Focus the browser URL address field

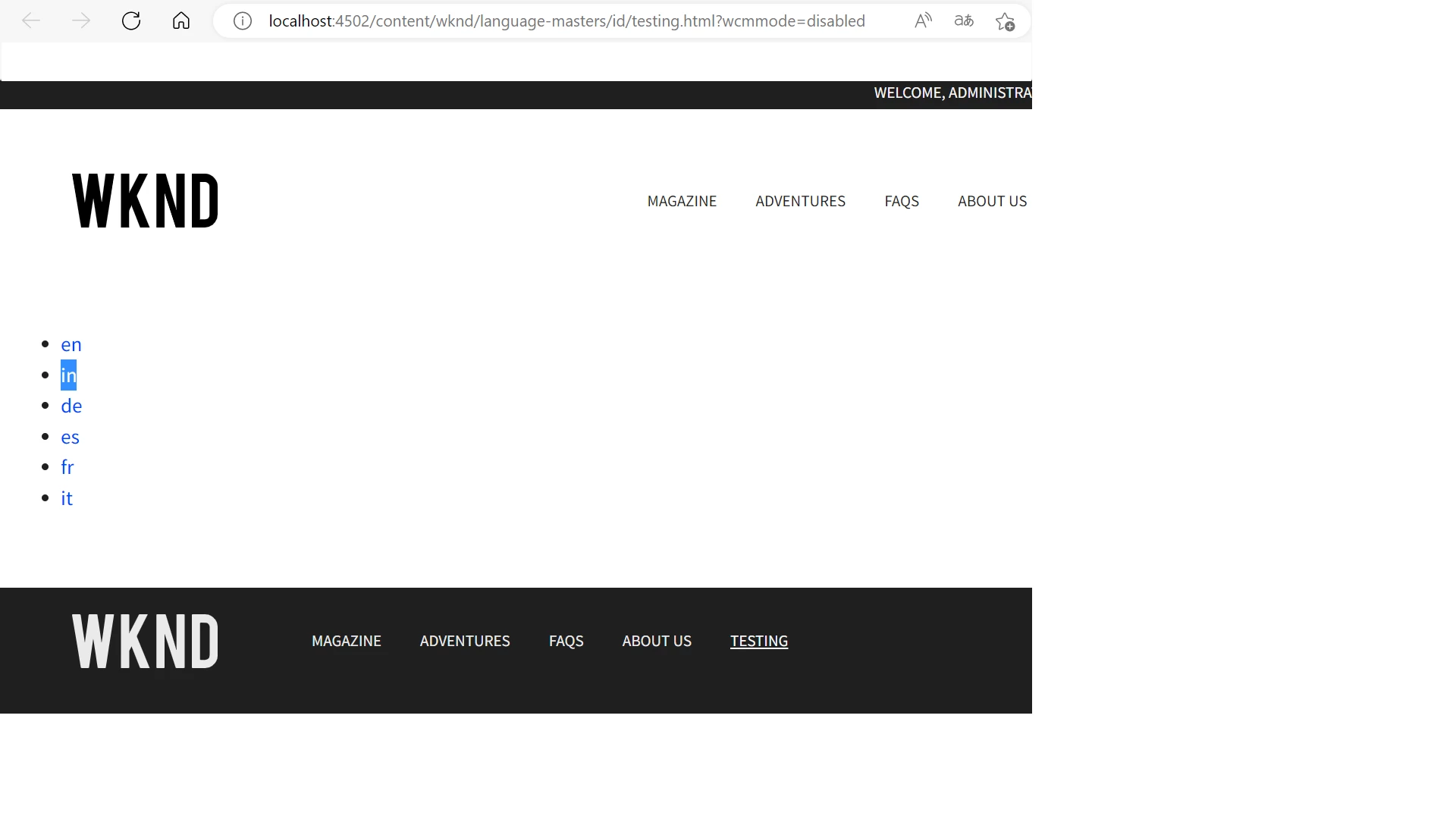566,20
